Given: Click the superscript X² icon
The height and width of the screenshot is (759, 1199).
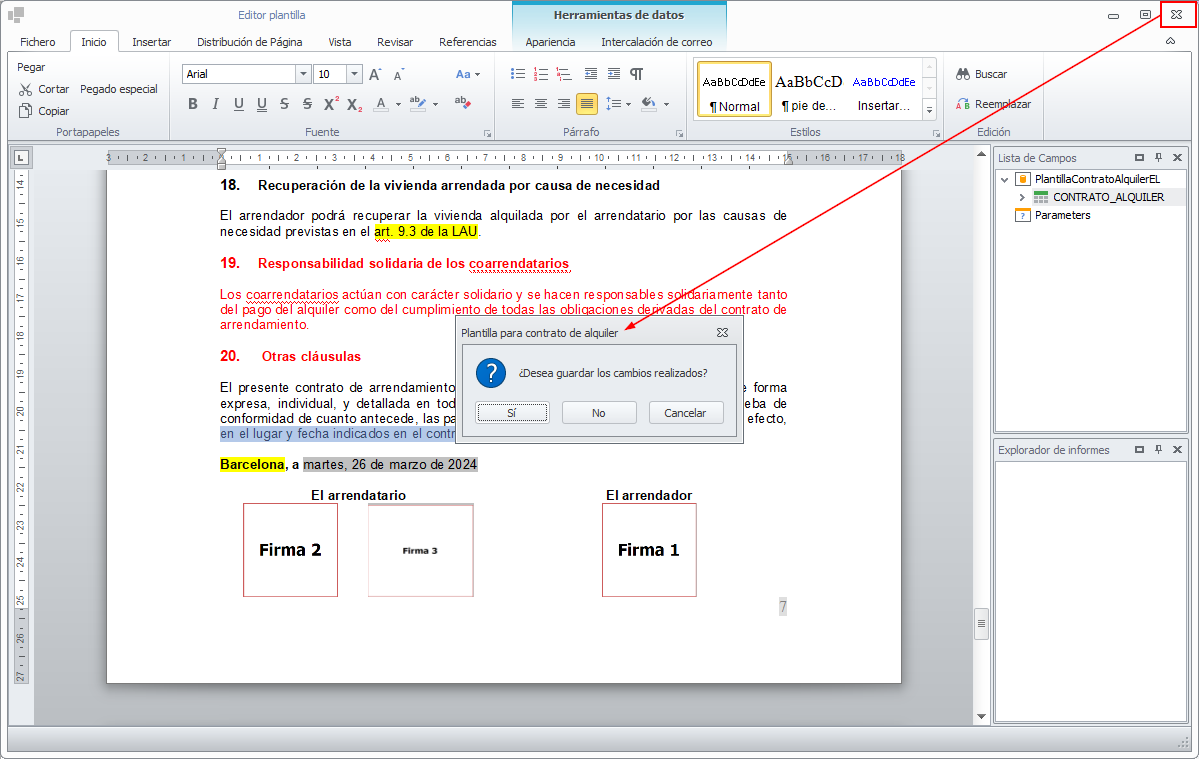Looking at the screenshot, I should [330, 103].
